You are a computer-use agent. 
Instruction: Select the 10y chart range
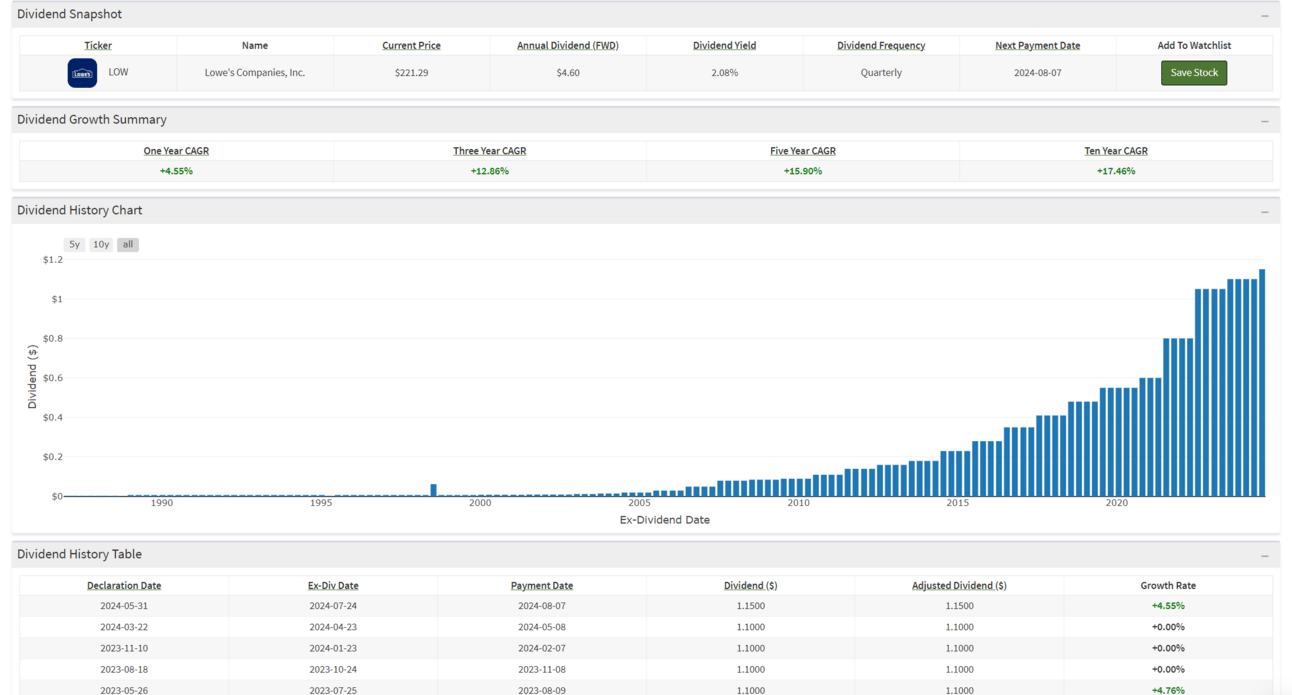click(101, 244)
